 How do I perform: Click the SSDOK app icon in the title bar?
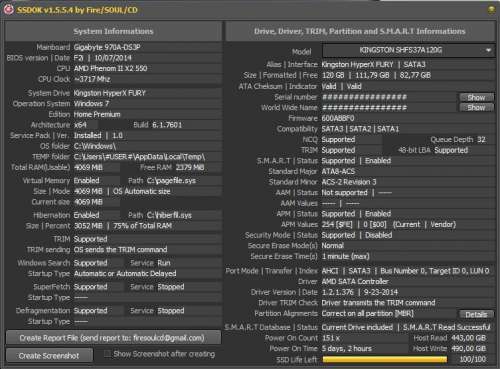point(8,10)
